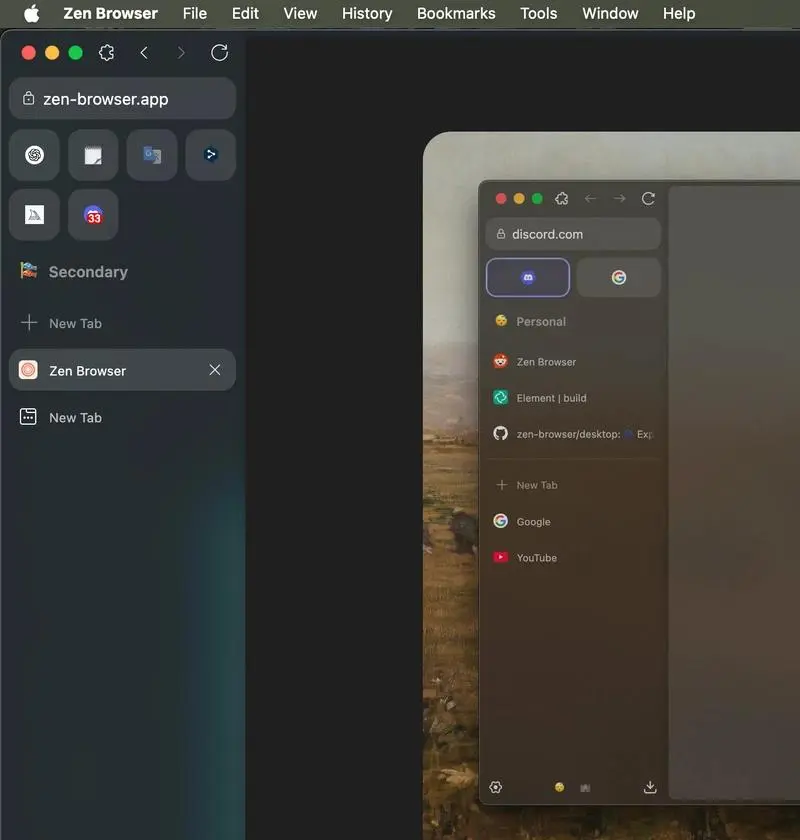The height and width of the screenshot is (840, 800).
Task: Select the Discord pinned tab in preview
Action: (528, 278)
